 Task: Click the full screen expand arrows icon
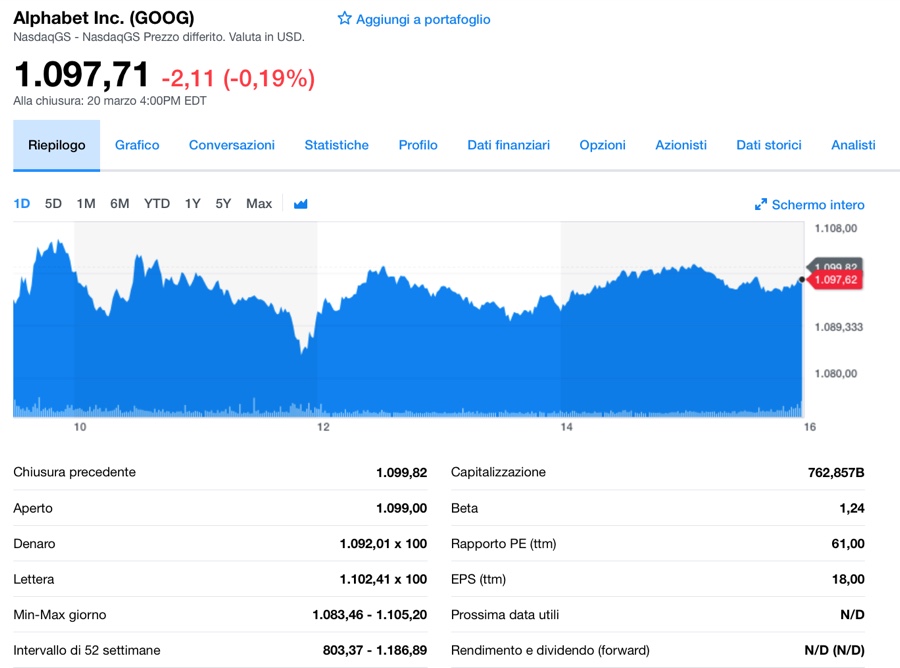coord(761,204)
